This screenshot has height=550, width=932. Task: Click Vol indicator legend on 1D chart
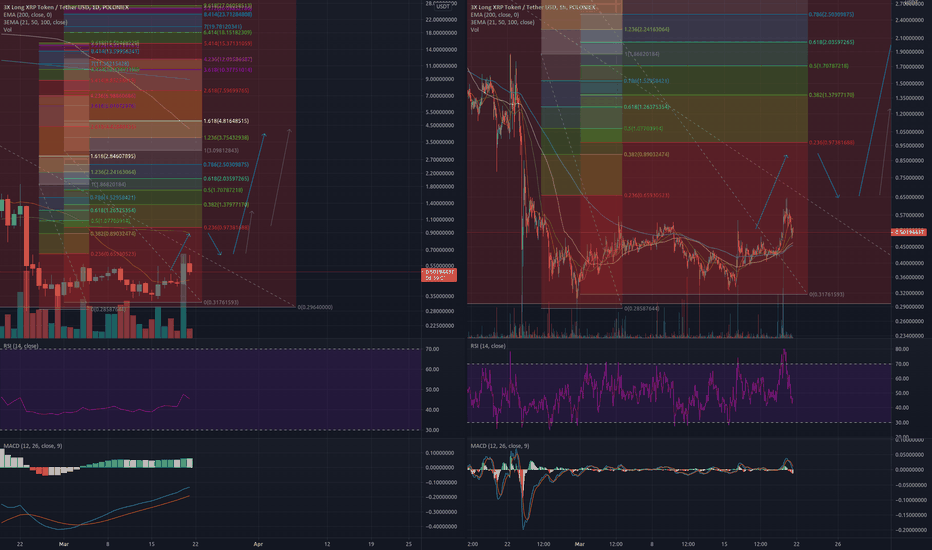pos(7,30)
